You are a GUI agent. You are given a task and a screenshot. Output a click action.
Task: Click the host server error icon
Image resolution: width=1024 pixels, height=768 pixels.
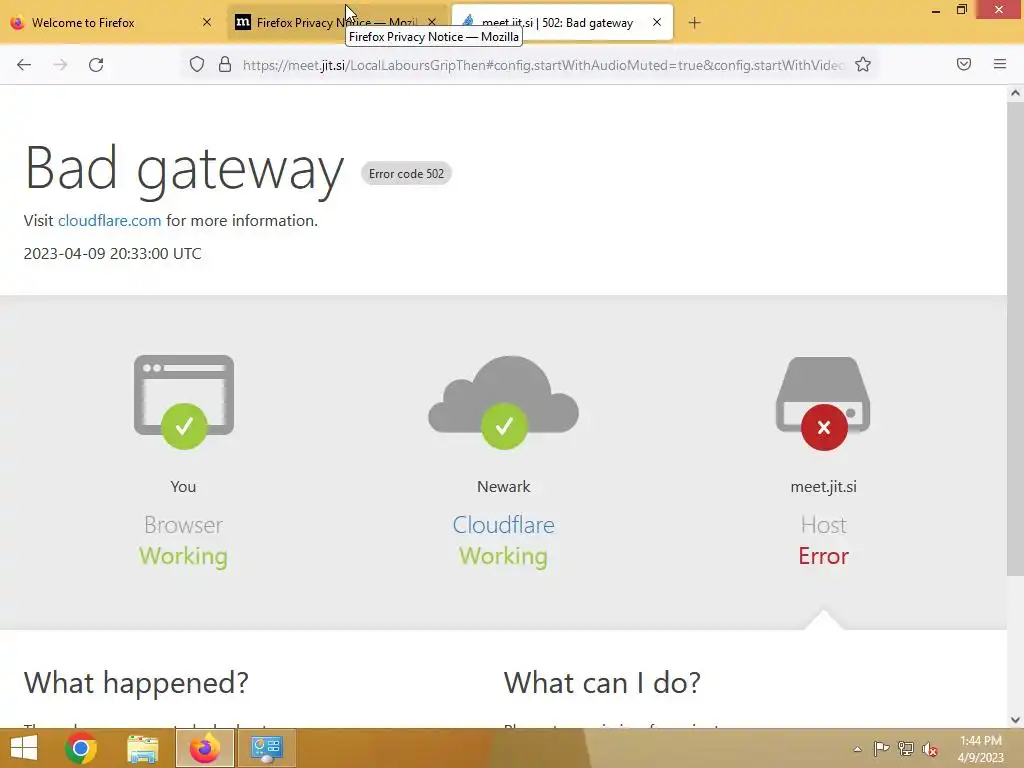pos(823,403)
